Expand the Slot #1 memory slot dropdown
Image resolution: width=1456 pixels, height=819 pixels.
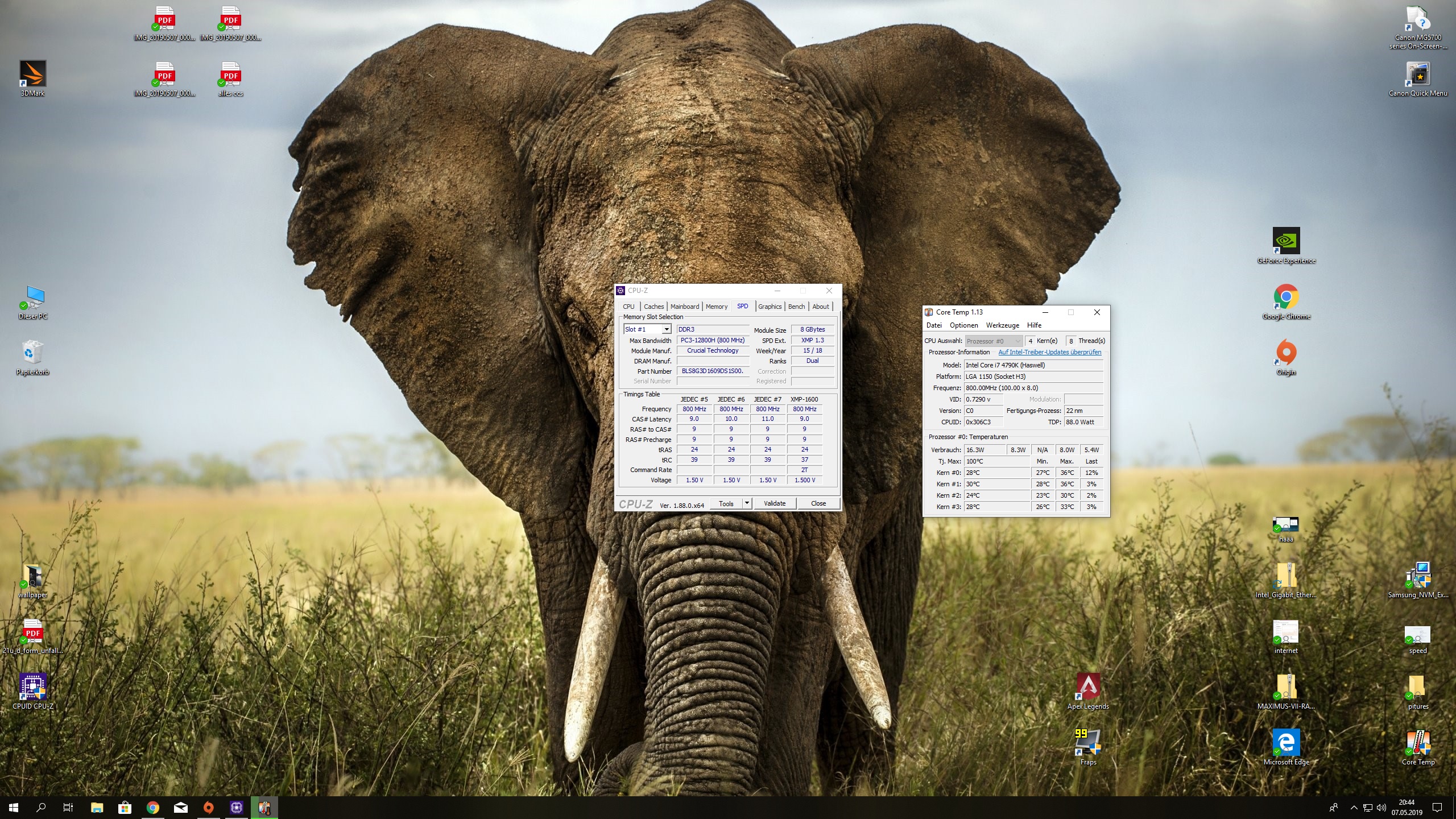[666, 329]
